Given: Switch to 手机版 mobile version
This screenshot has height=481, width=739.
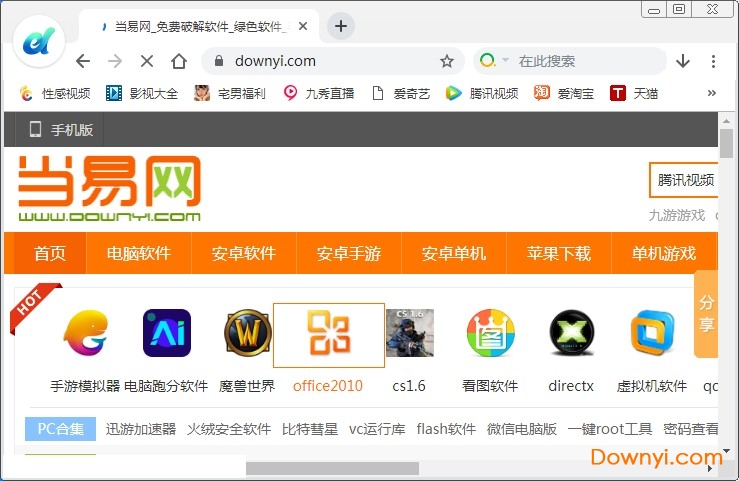Looking at the screenshot, I should click(x=61, y=130).
